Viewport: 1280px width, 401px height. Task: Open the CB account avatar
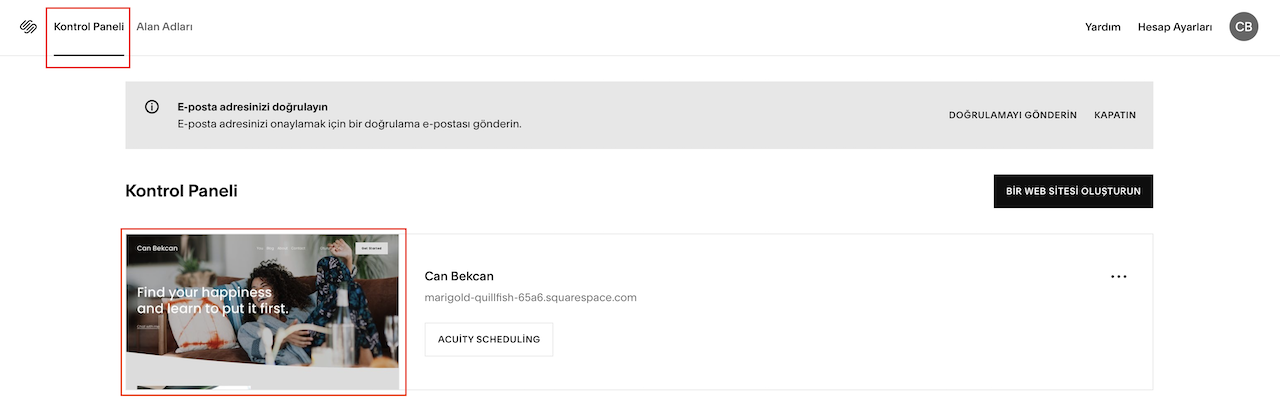[x=1243, y=27]
